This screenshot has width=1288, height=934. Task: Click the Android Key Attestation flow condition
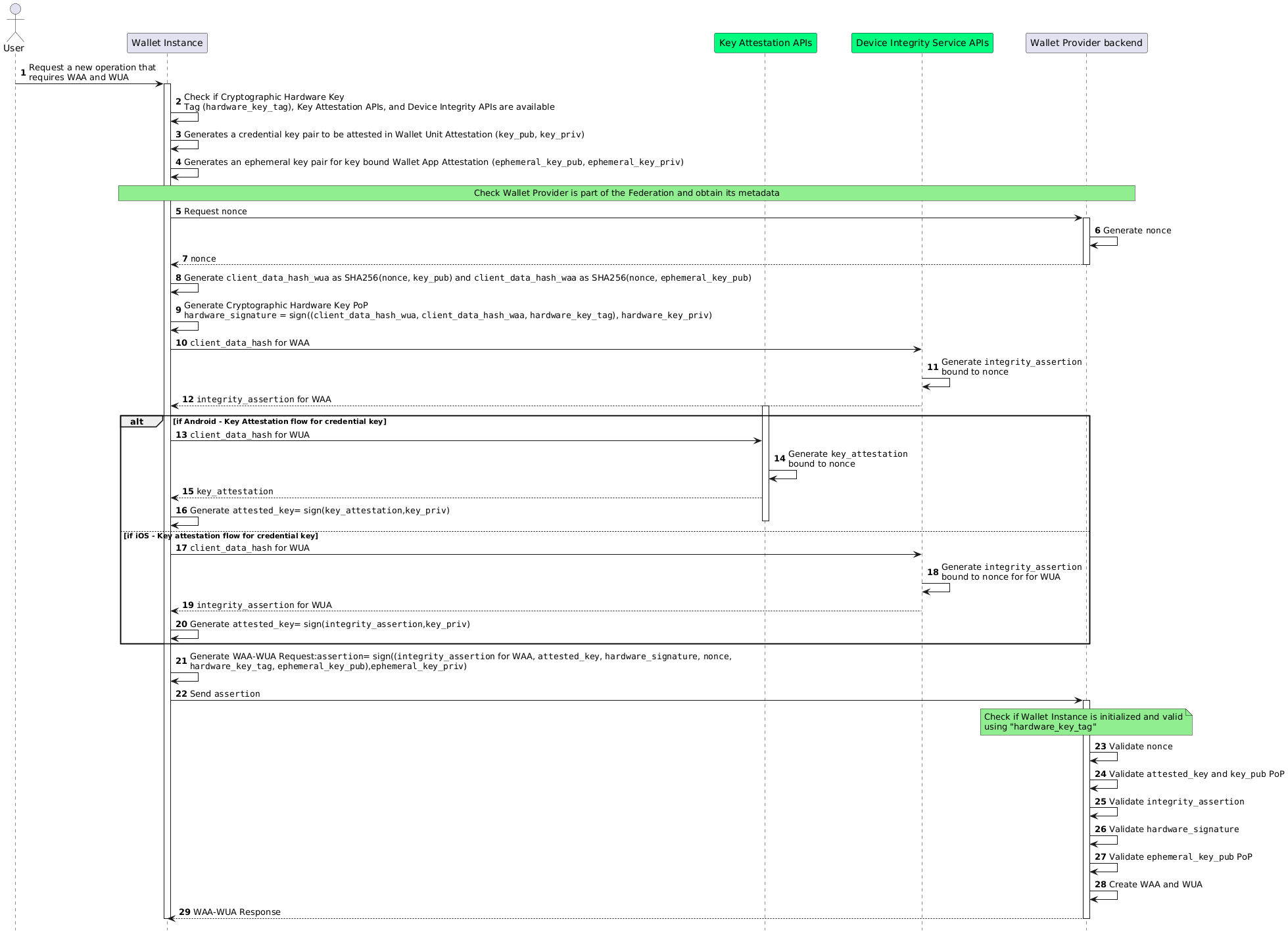[279, 422]
